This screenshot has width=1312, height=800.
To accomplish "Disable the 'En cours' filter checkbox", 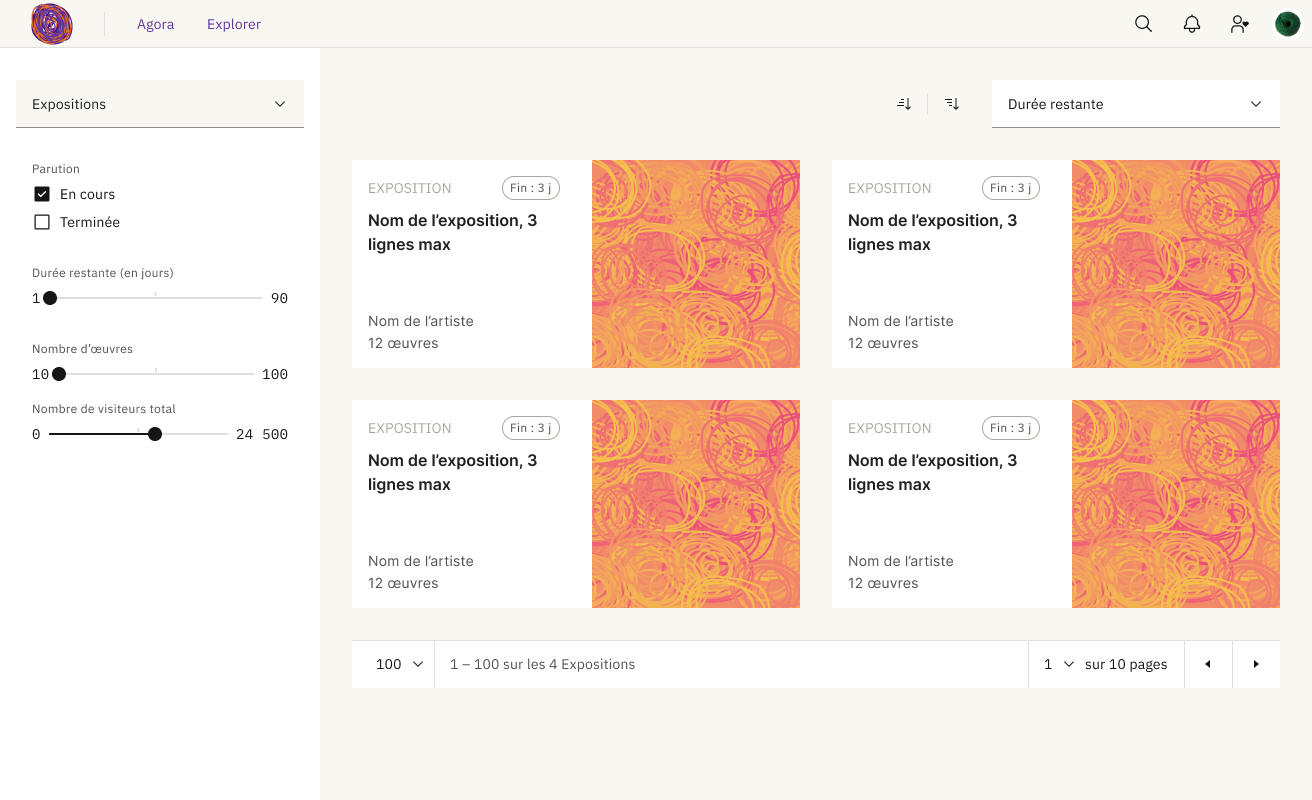I will click(x=42, y=194).
